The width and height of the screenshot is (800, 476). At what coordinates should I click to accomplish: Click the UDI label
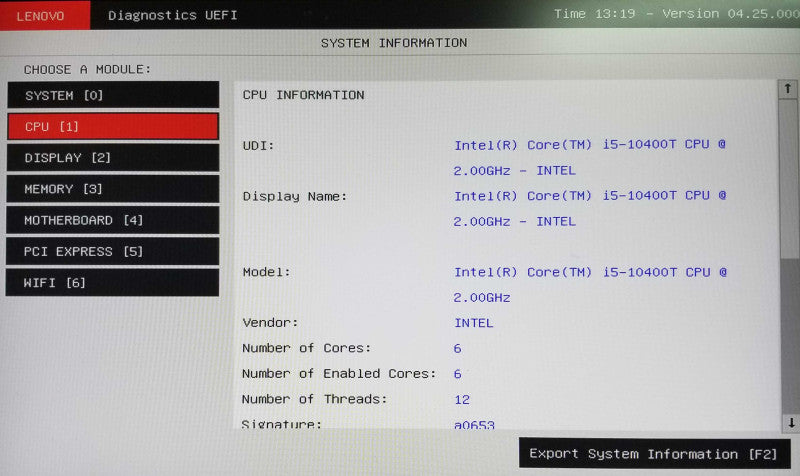pos(258,145)
